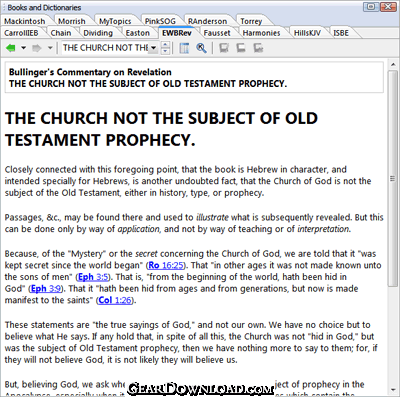
Task: Click the green Back arrow
Action: (x=11, y=48)
